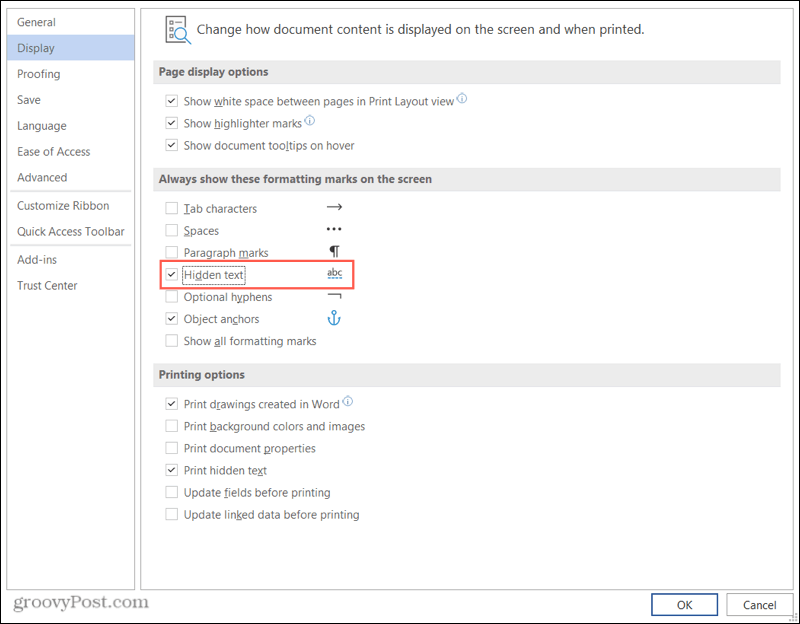Open Ease of Access options
The image size is (800, 624).
point(71,152)
